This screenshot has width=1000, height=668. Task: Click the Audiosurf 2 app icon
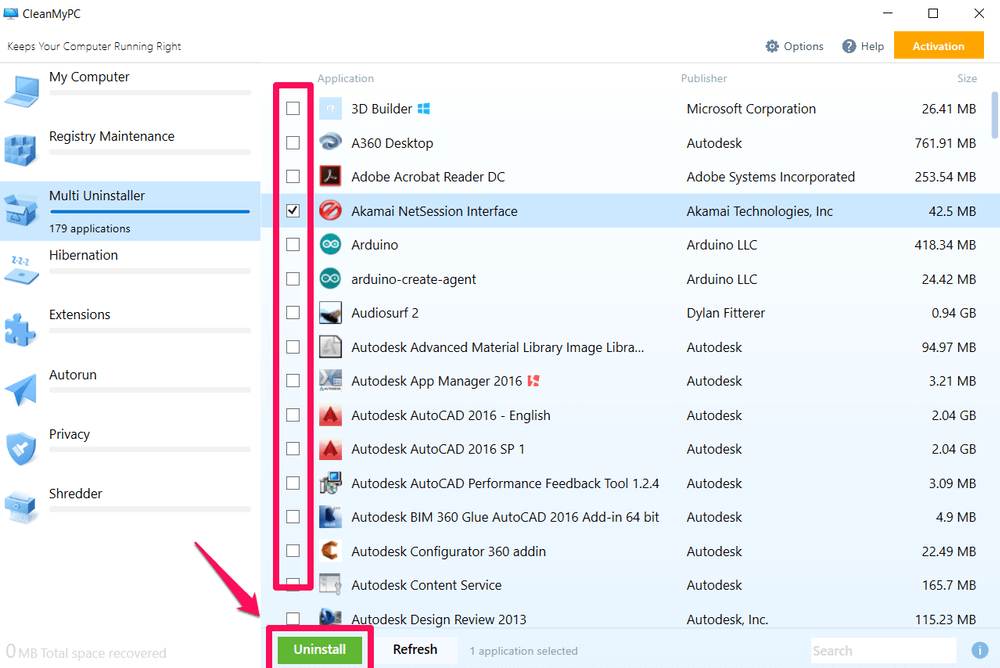tap(330, 313)
